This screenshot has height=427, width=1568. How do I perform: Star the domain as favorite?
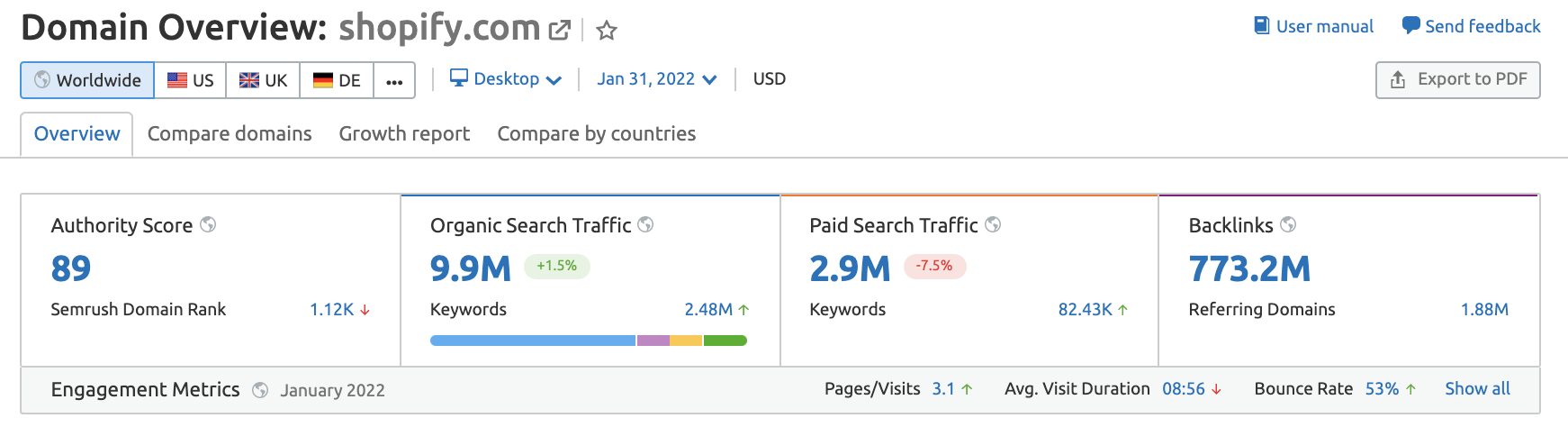point(607,31)
